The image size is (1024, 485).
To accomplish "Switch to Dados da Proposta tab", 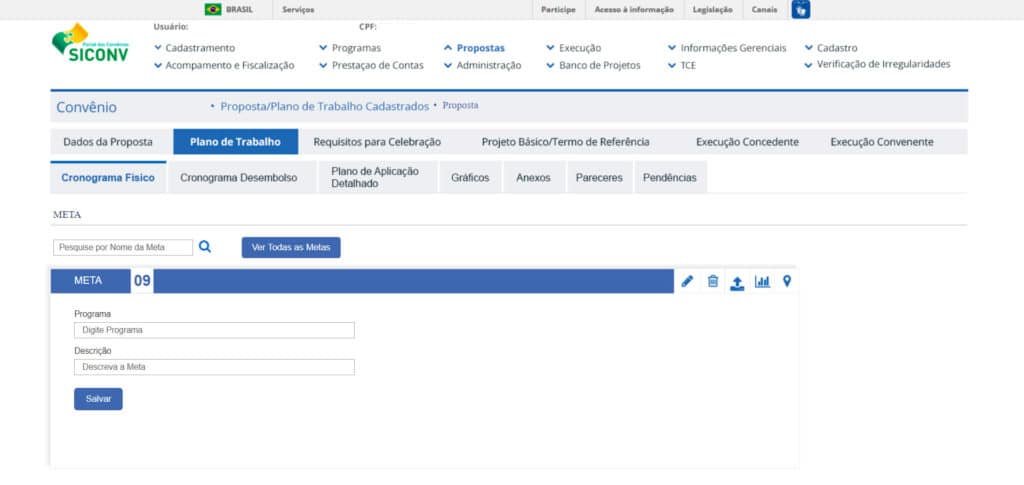I will click(x=108, y=142).
